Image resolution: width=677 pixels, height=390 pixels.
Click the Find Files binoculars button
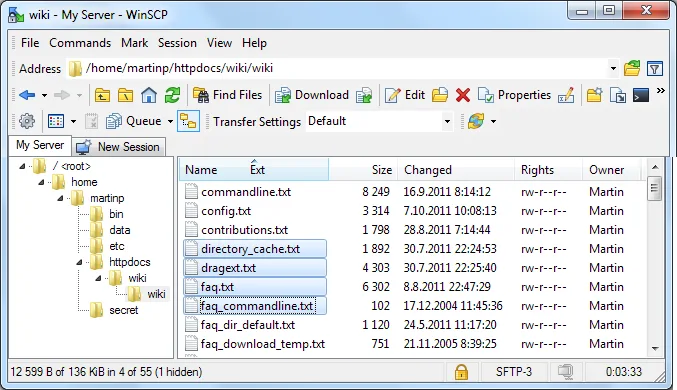coord(228,95)
